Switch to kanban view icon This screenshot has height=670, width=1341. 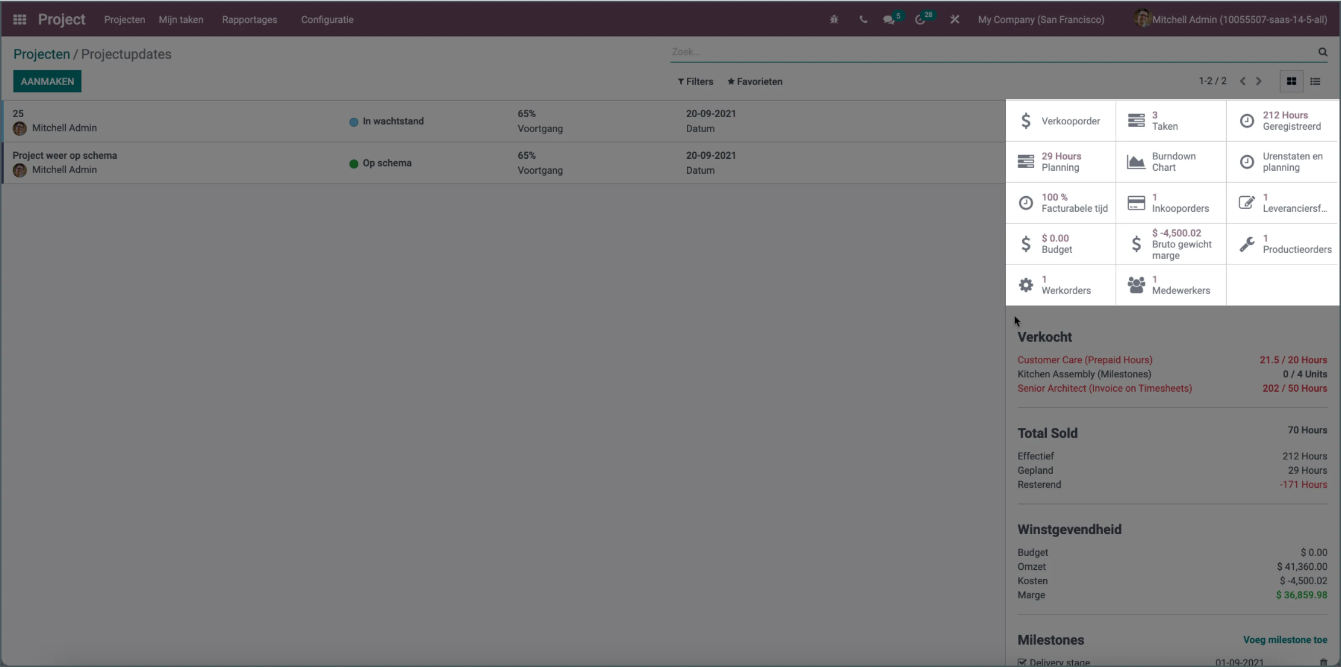click(x=1292, y=81)
